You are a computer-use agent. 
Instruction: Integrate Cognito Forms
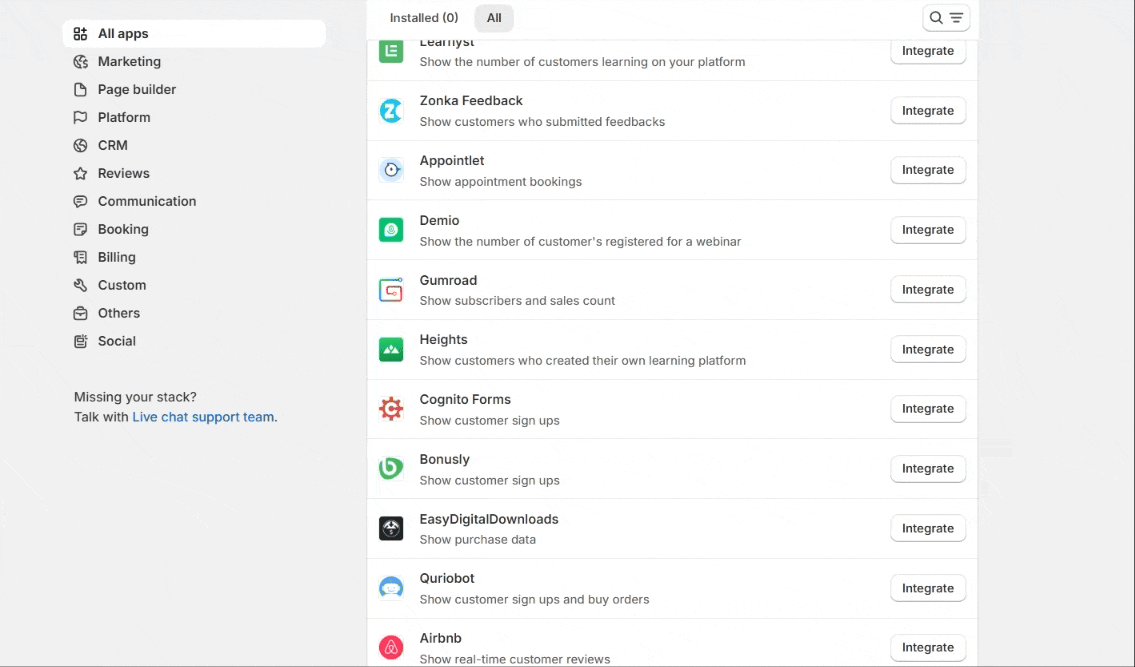pyautogui.click(x=928, y=409)
